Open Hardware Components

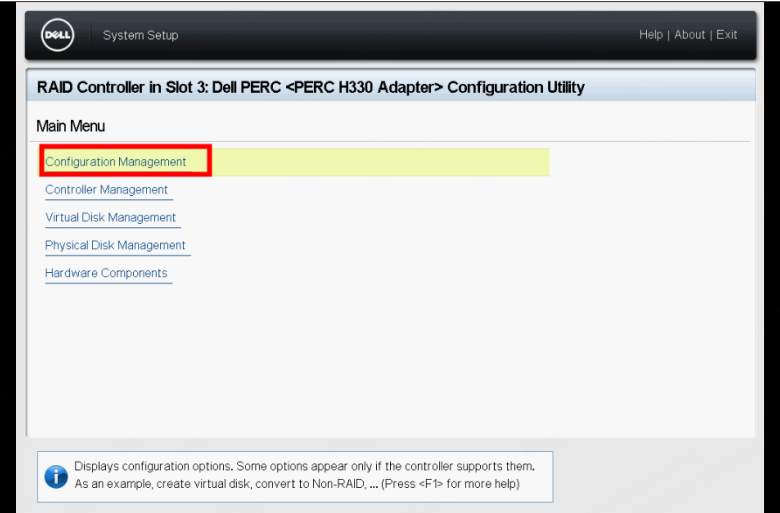coord(106,273)
